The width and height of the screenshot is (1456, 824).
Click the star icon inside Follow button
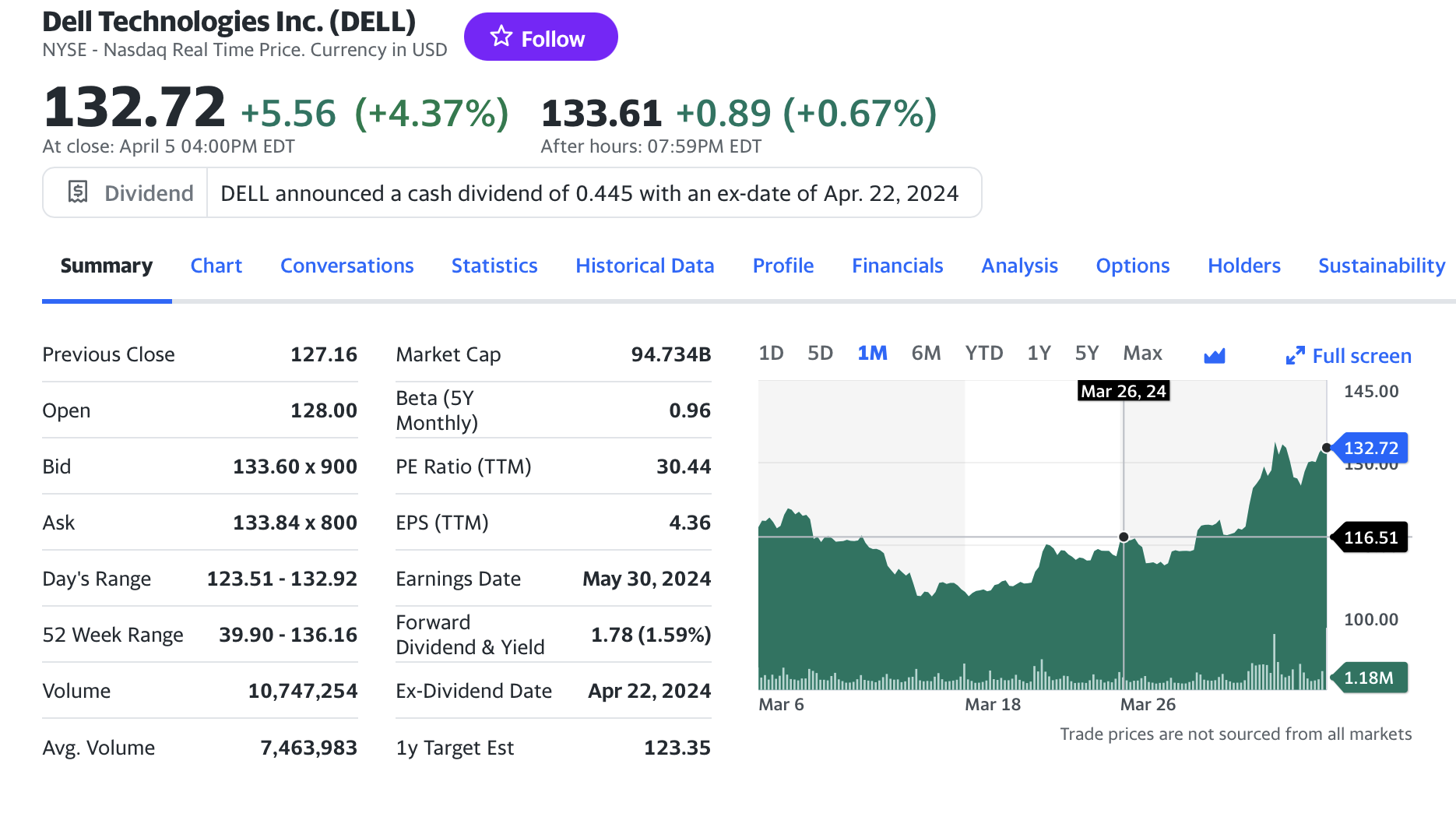pyautogui.click(x=502, y=36)
